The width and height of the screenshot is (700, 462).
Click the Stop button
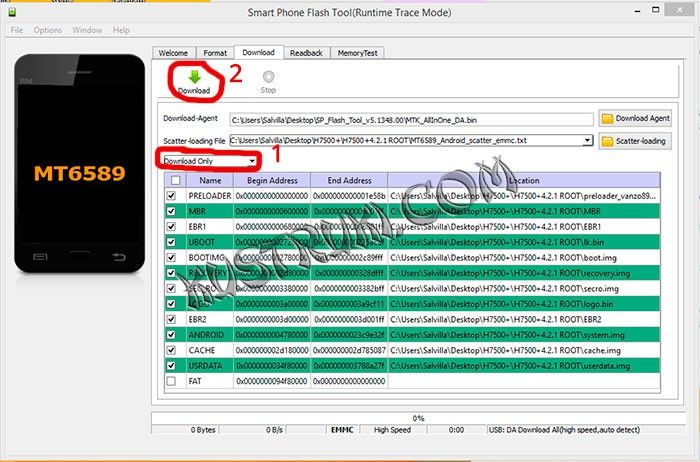[268, 82]
